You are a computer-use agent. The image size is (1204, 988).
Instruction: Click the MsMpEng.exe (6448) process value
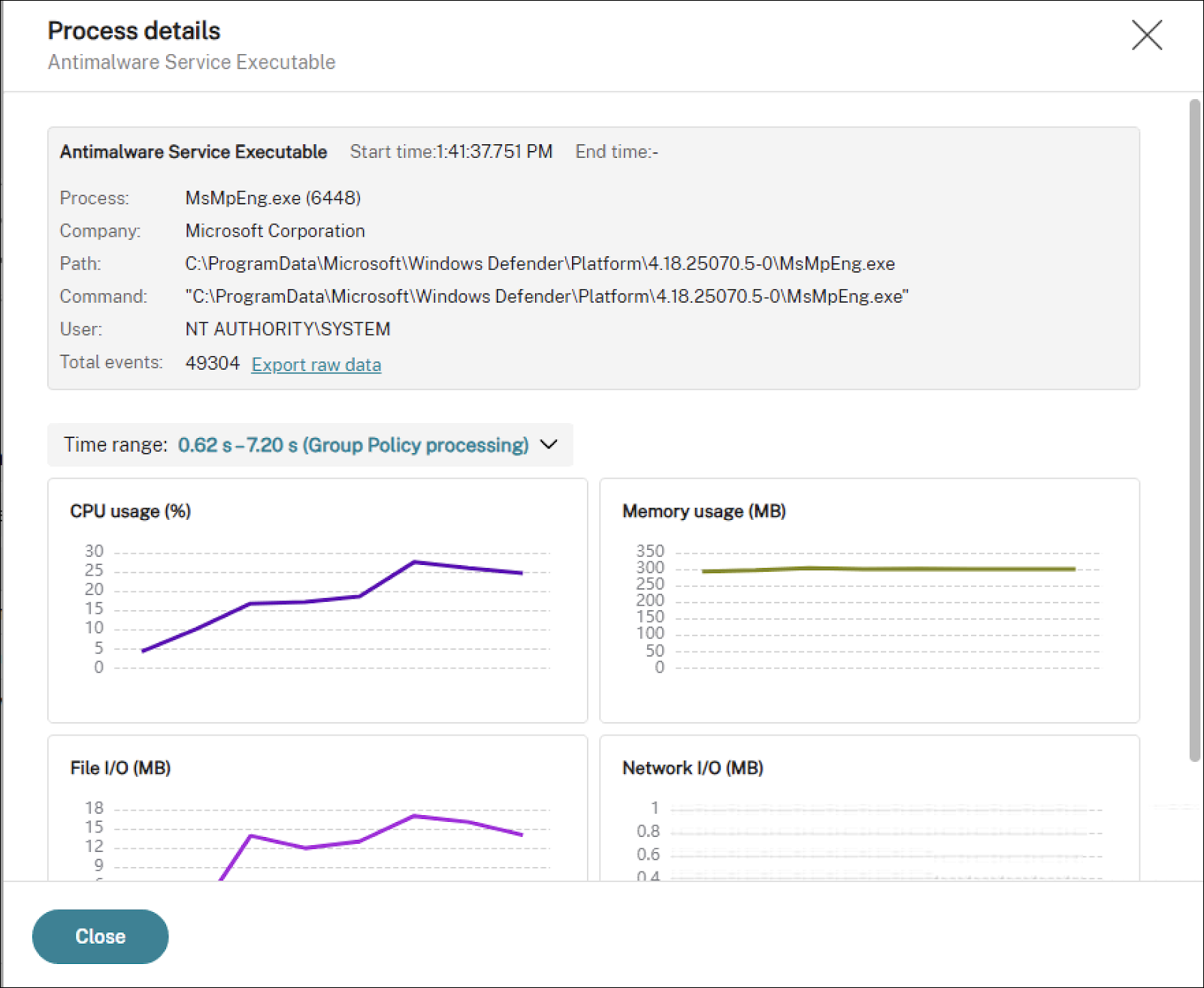(x=273, y=198)
